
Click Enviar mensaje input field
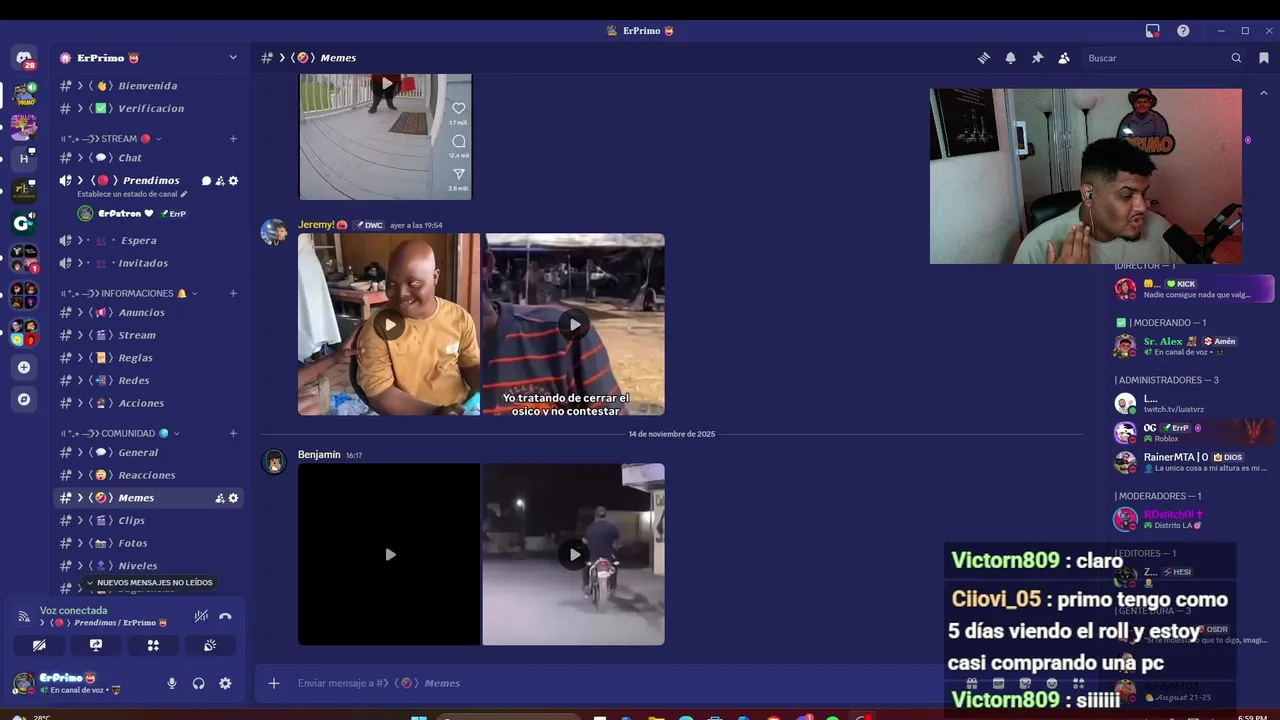tap(600, 683)
